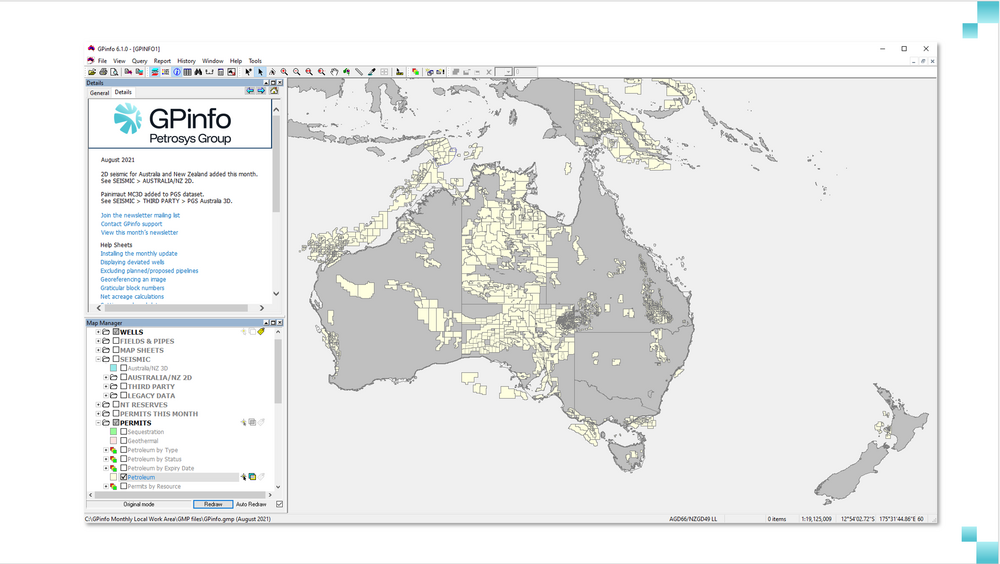Uncheck the Petroleum layer checkbox
Viewport: 1000px width, 564px height.
pyautogui.click(x=124, y=477)
